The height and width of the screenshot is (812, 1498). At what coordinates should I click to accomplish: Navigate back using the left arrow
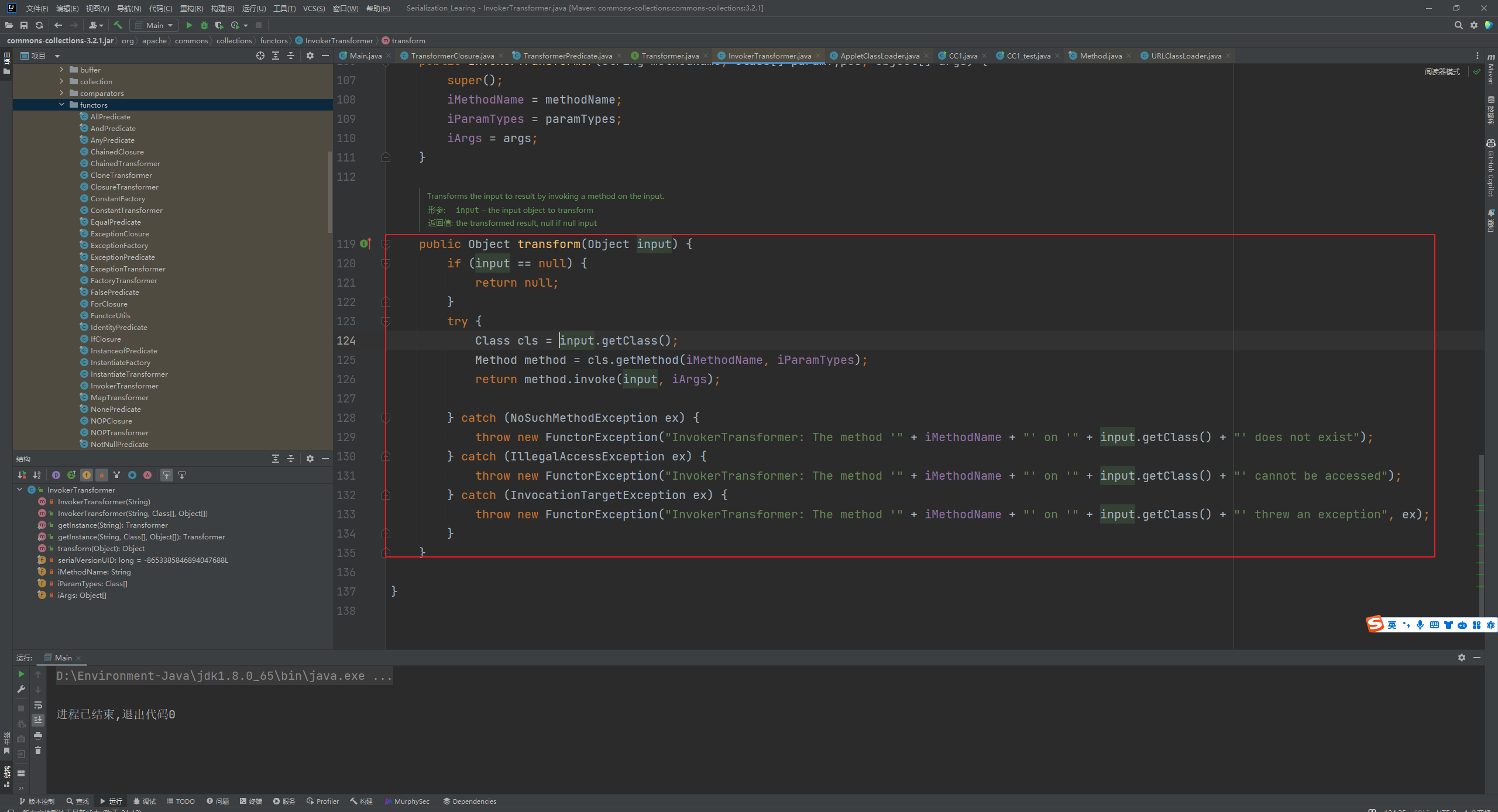pos(58,25)
